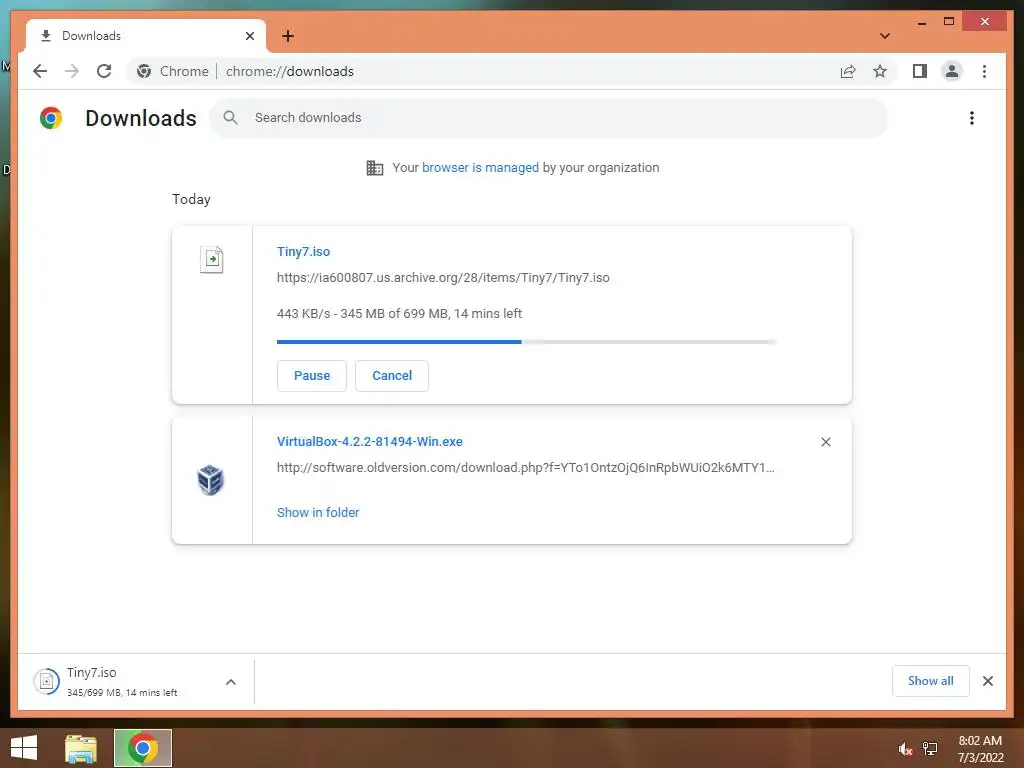
Task: Open downloads page more actions menu
Action: (x=972, y=118)
